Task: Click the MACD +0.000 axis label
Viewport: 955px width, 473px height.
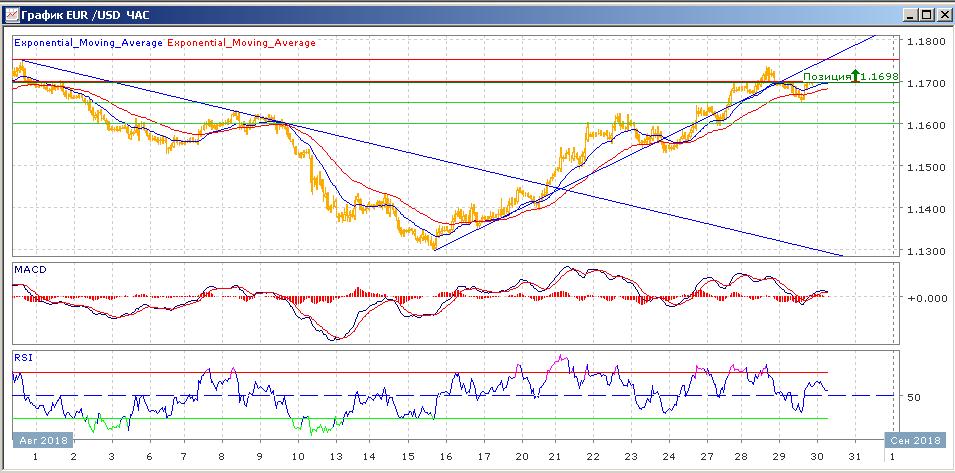Action: [924, 298]
